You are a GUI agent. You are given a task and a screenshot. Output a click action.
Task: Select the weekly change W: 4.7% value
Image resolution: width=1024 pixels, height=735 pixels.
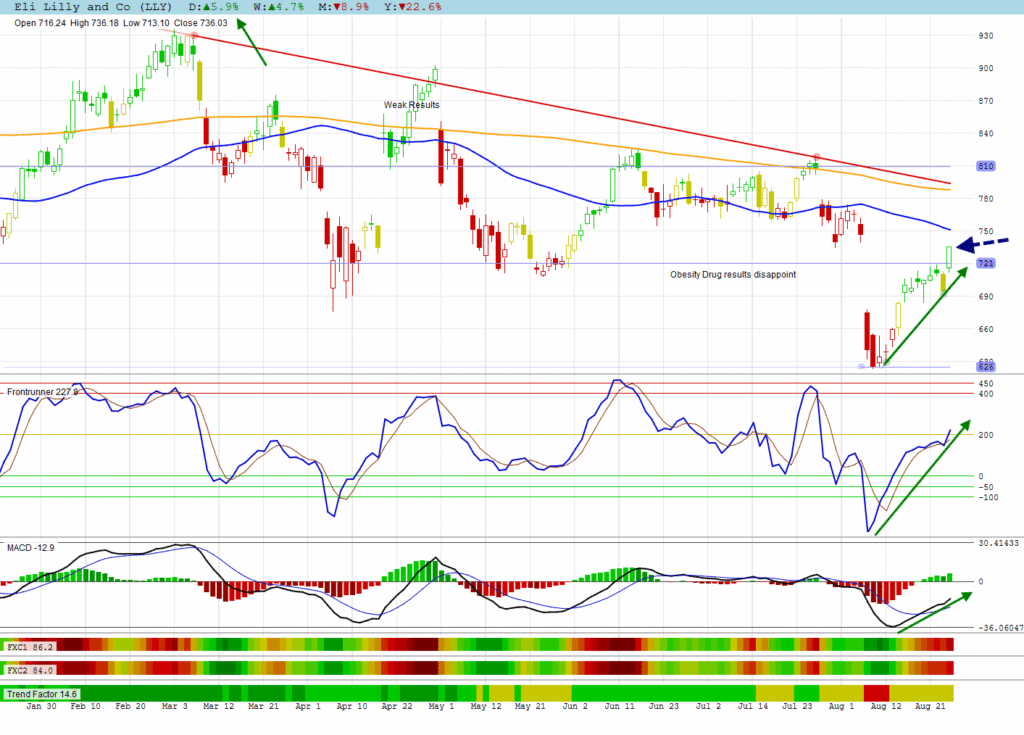coord(279,7)
